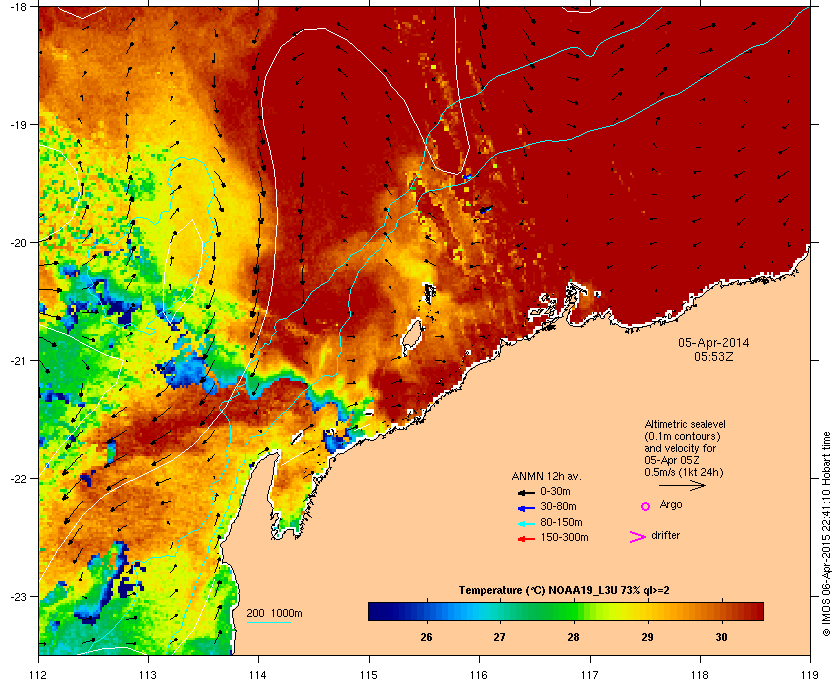Click the 'ANMN 12h av.' heading
Viewport: 840px width, 680px height.
pos(546,476)
